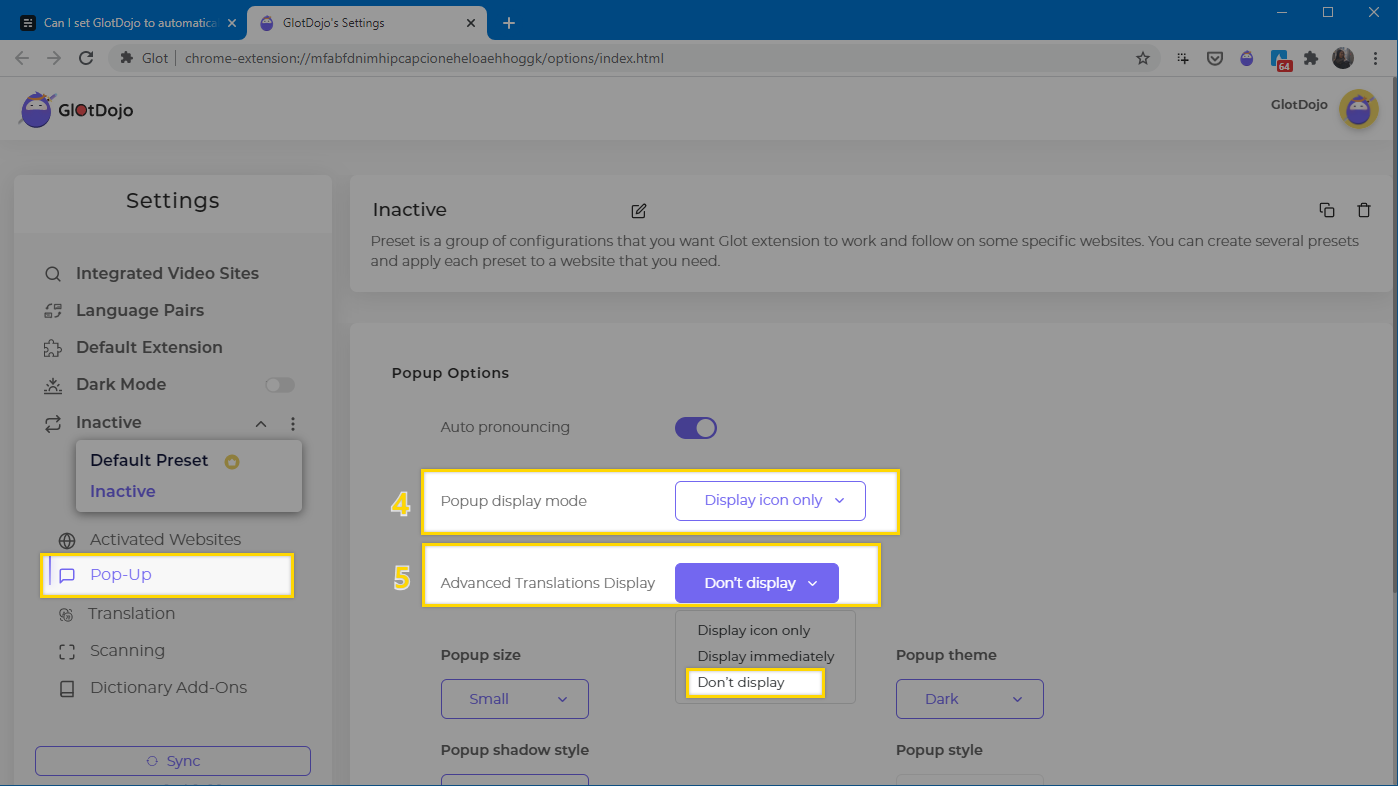Click the GlotDojo logo in header
This screenshot has height=786, width=1398.
[76, 110]
